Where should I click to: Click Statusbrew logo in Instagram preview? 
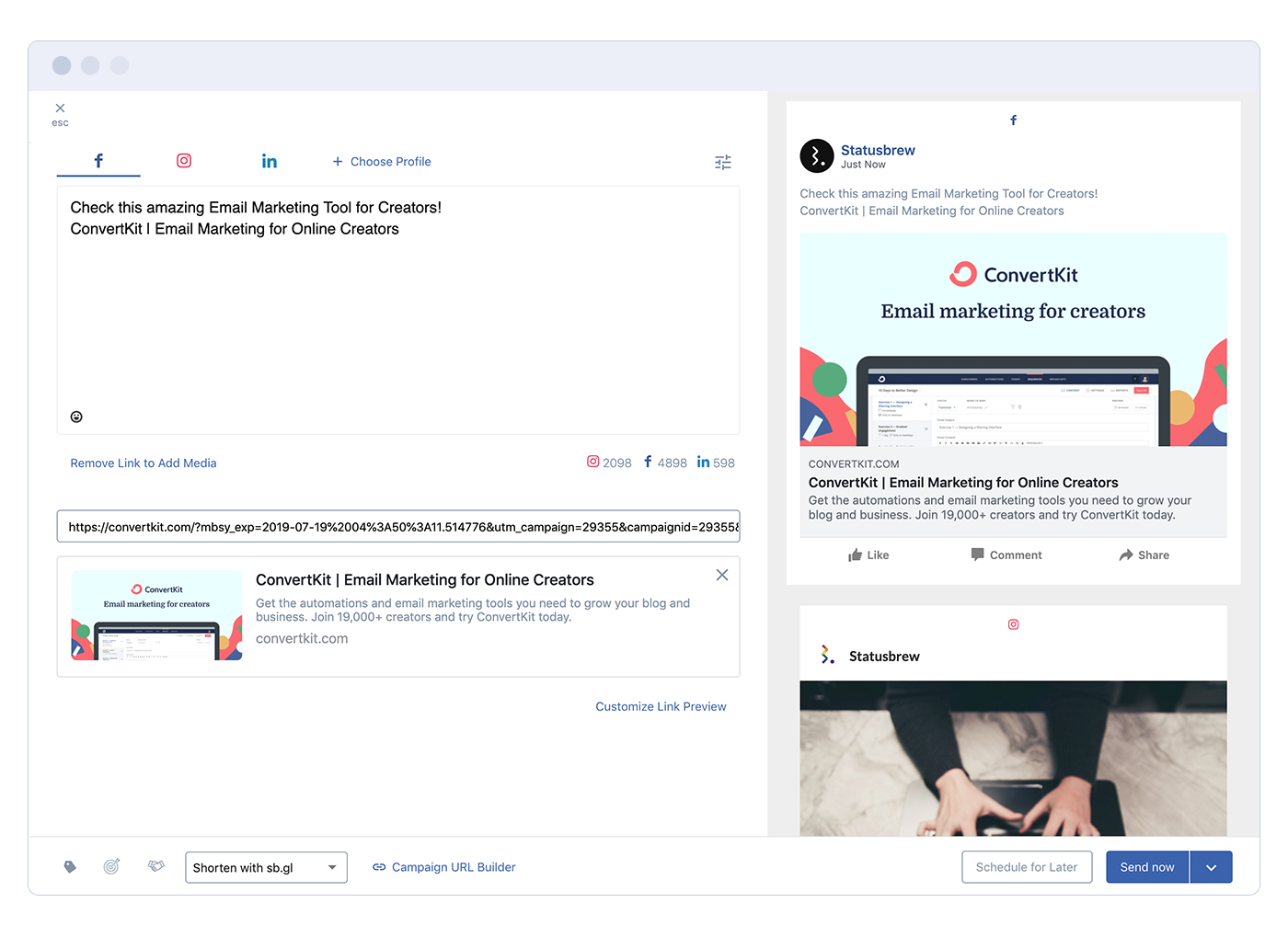click(x=827, y=656)
